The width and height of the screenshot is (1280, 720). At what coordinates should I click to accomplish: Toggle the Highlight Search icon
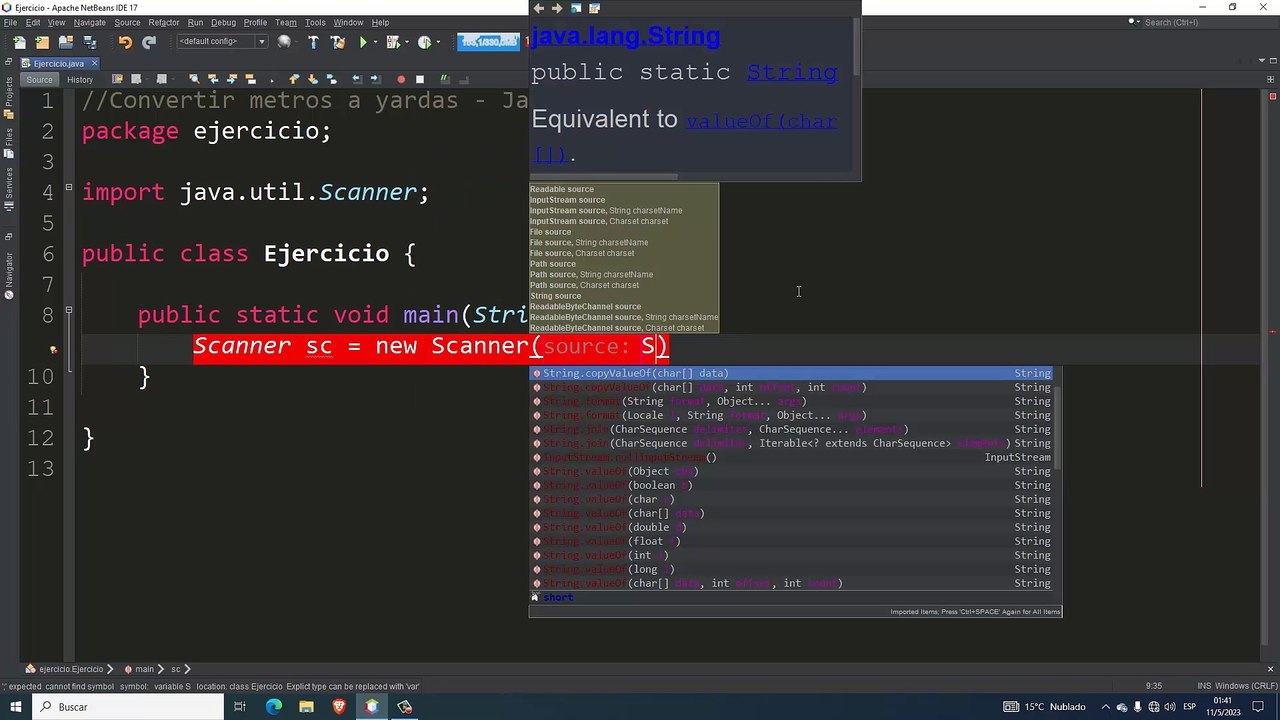coord(250,79)
